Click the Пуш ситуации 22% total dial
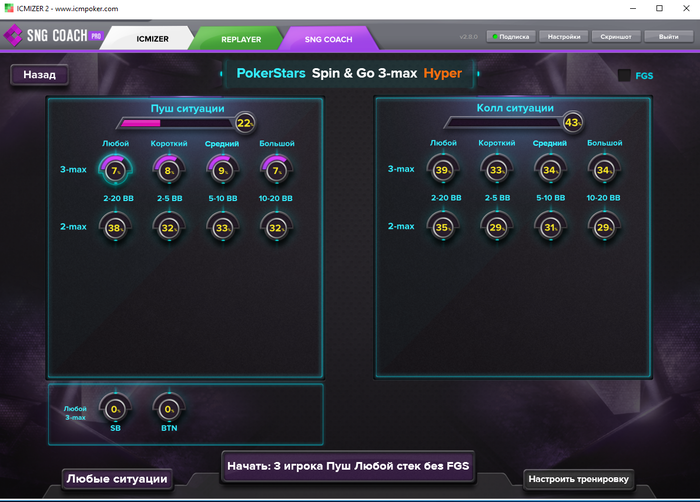700x502 pixels. 245,123
